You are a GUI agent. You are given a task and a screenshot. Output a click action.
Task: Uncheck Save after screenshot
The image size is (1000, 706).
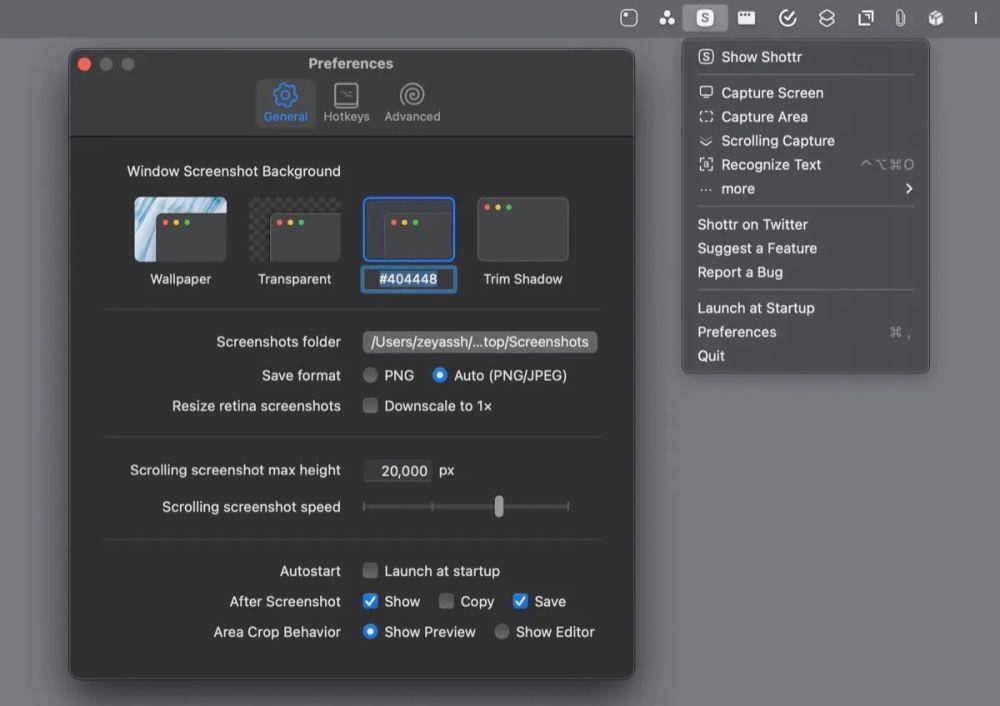(520, 601)
